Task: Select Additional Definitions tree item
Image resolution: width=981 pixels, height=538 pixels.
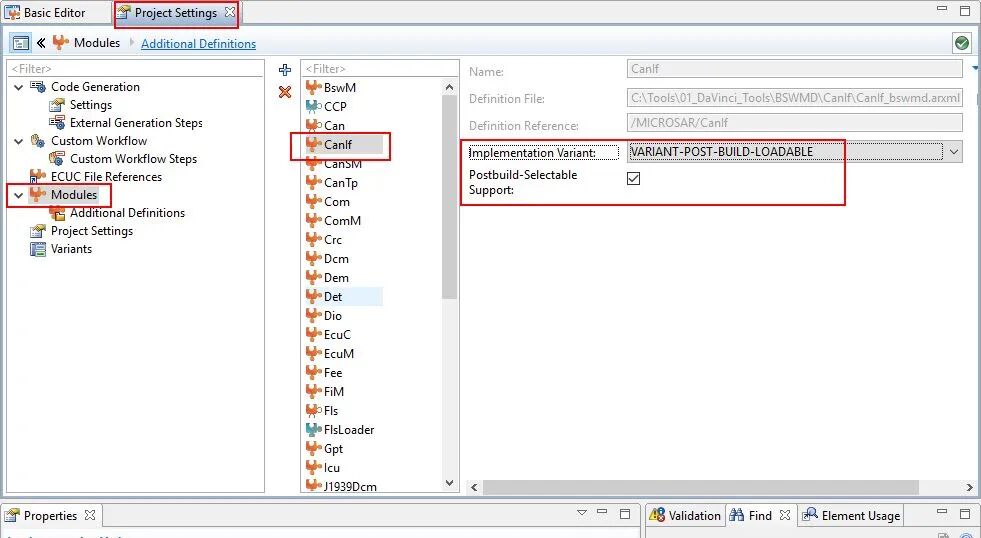Action: pos(127,213)
